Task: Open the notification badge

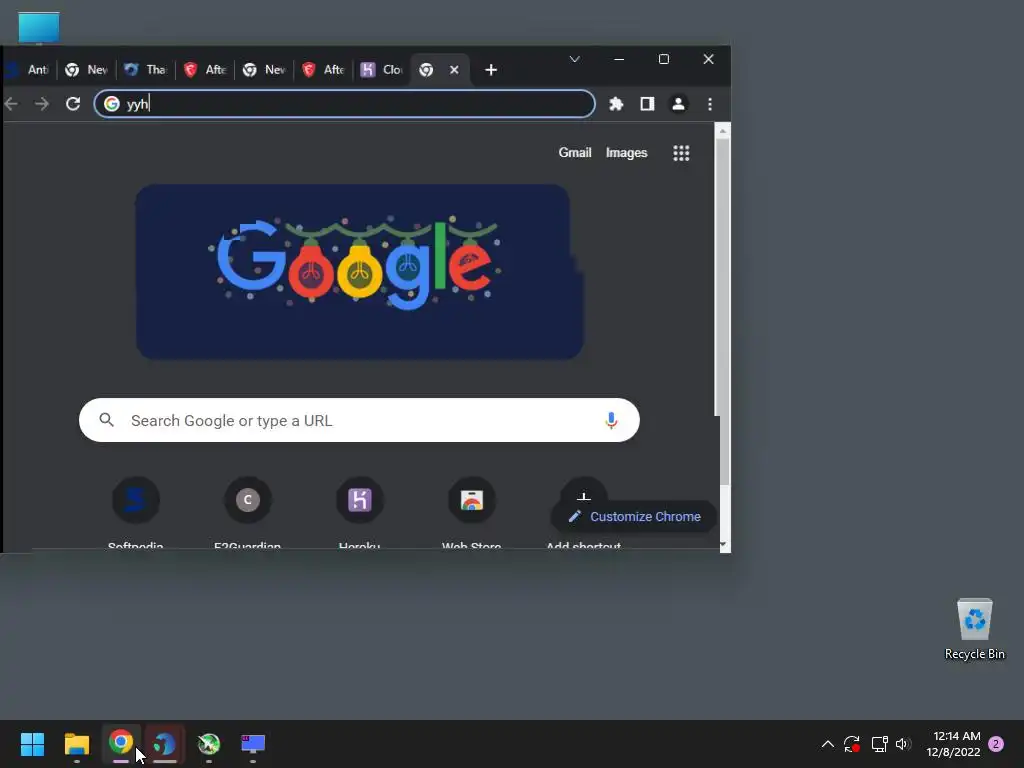Action: pyautogui.click(x=996, y=744)
